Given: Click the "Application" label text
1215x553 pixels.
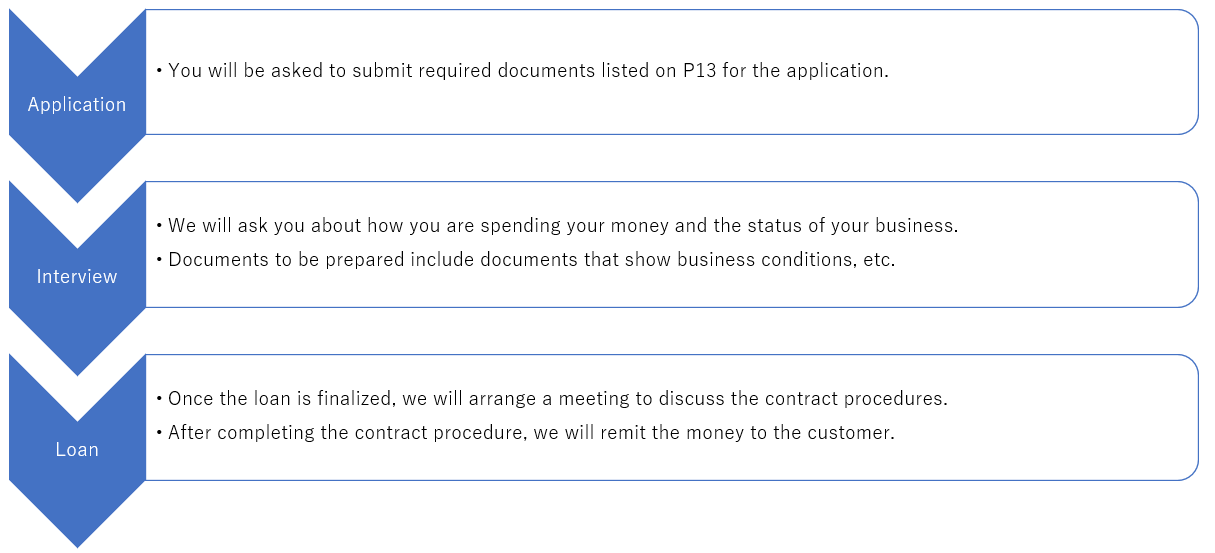Looking at the screenshot, I should click(77, 105).
